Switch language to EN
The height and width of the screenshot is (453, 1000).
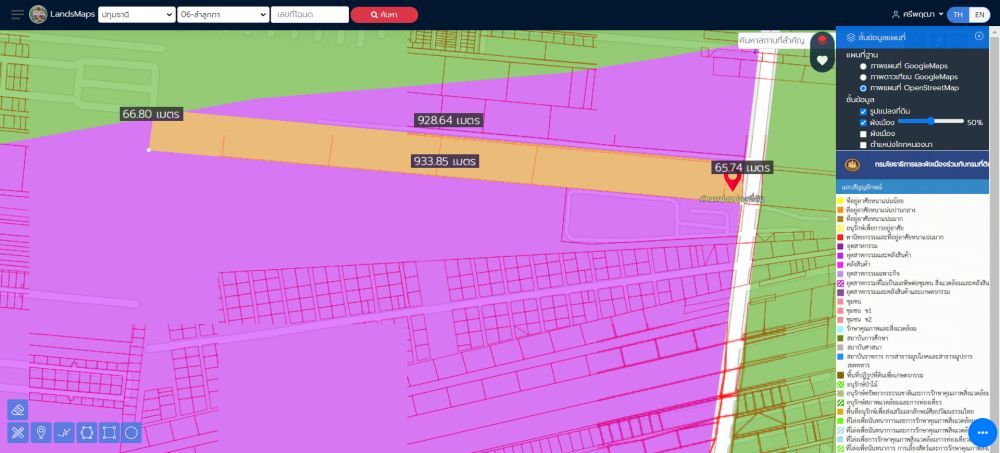point(979,15)
